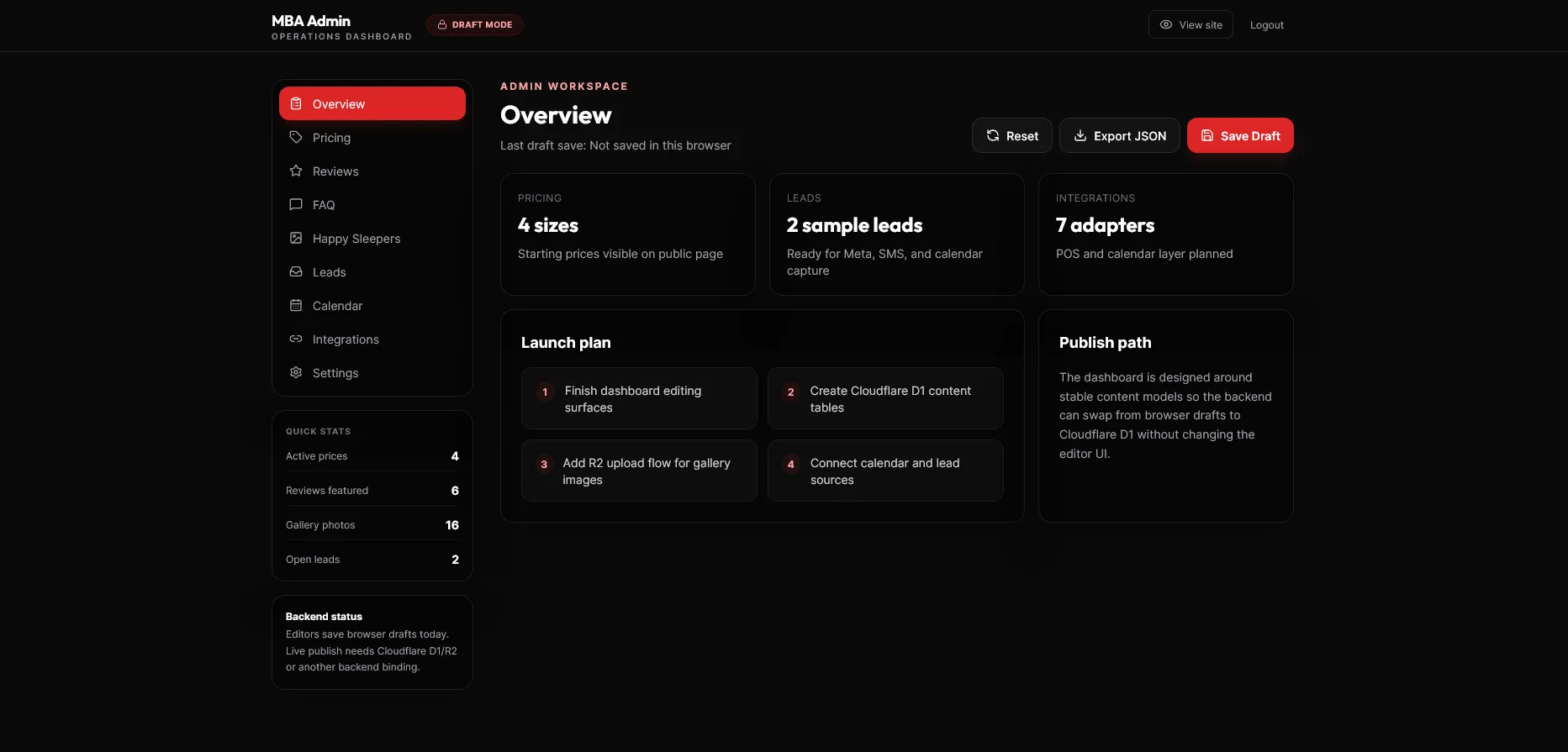Click Gallery photos count 16
The width and height of the screenshot is (1568, 752).
[x=452, y=525]
